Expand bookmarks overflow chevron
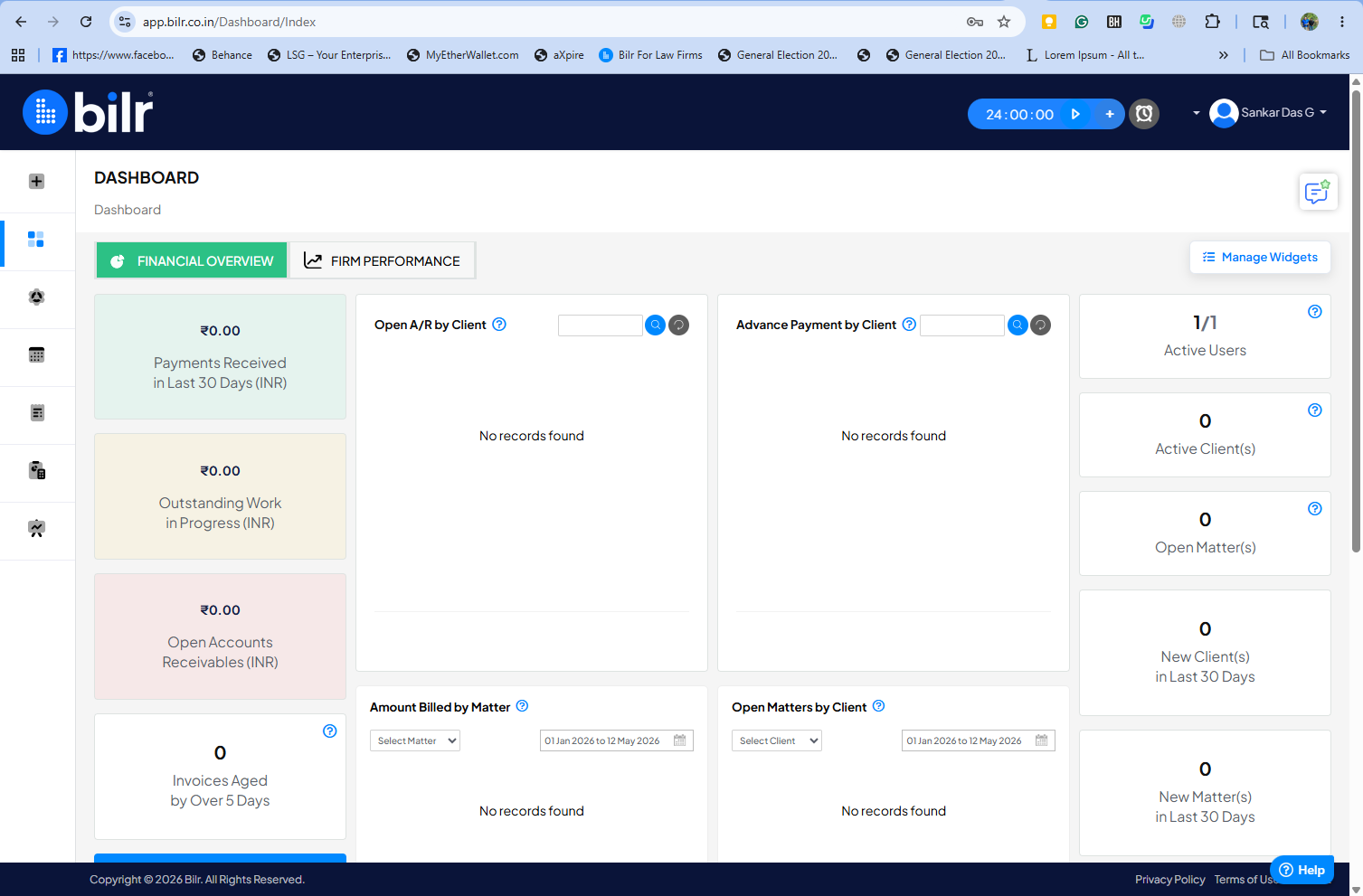1363x896 pixels. tap(1224, 55)
